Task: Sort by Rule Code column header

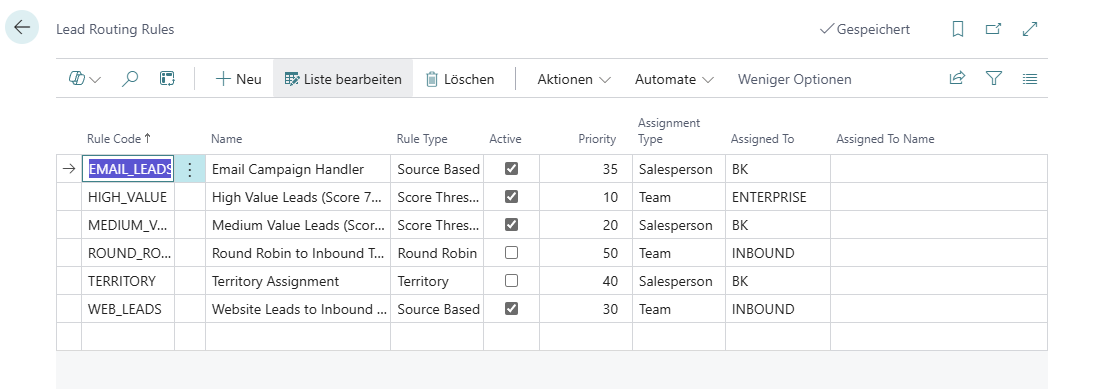Action: pyautogui.click(x=119, y=139)
